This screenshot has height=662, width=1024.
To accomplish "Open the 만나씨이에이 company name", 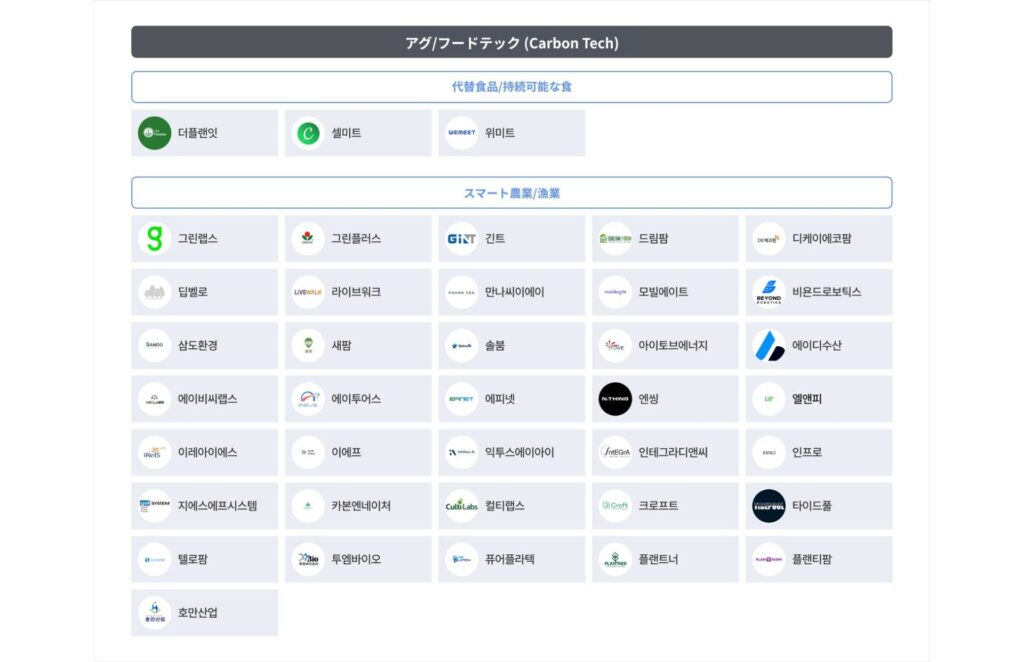I will pyautogui.click(x=515, y=292).
